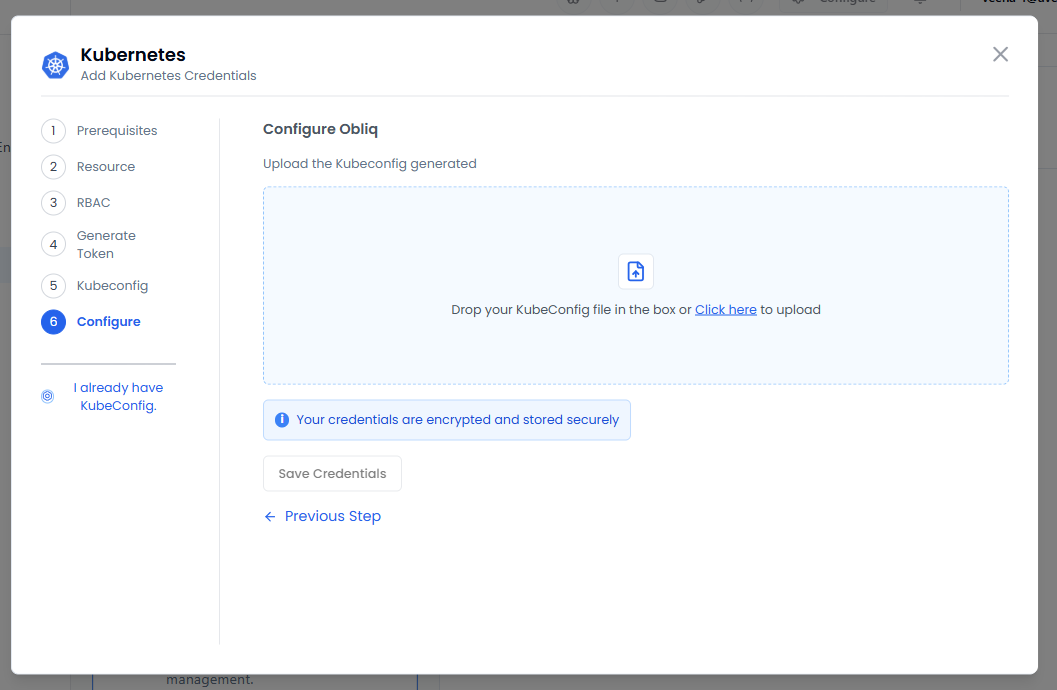Click the Kubernetes helm logo icon
This screenshot has width=1057, height=690.
pyautogui.click(x=55, y=65)
